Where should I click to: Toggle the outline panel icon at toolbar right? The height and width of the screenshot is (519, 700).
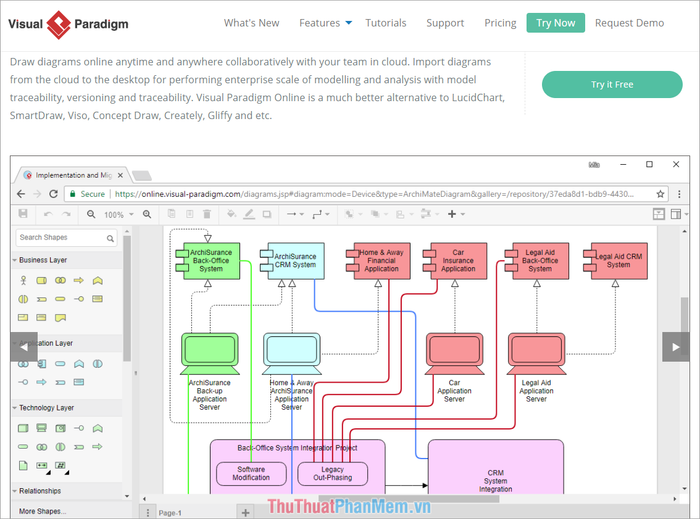(x=658, y=214)
